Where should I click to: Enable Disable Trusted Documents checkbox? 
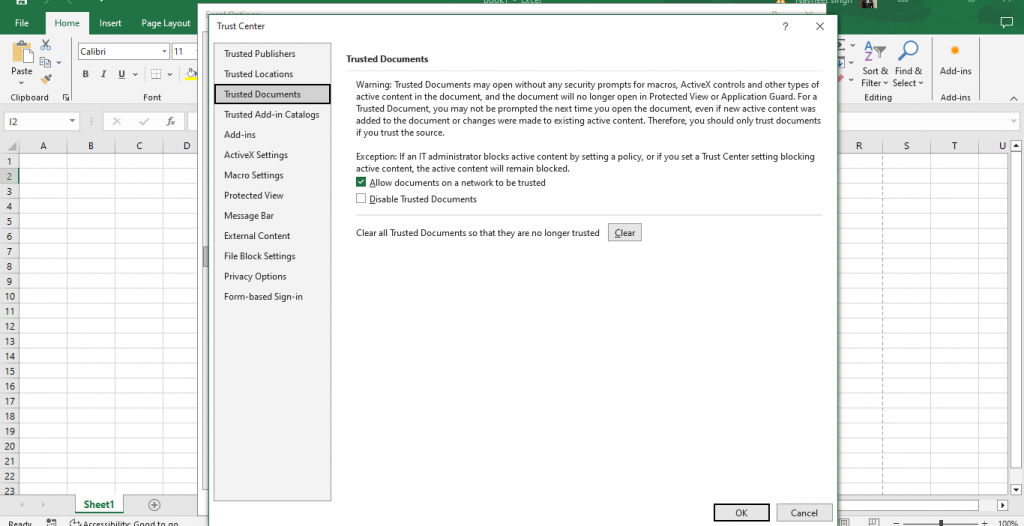[x=362, y=199]
